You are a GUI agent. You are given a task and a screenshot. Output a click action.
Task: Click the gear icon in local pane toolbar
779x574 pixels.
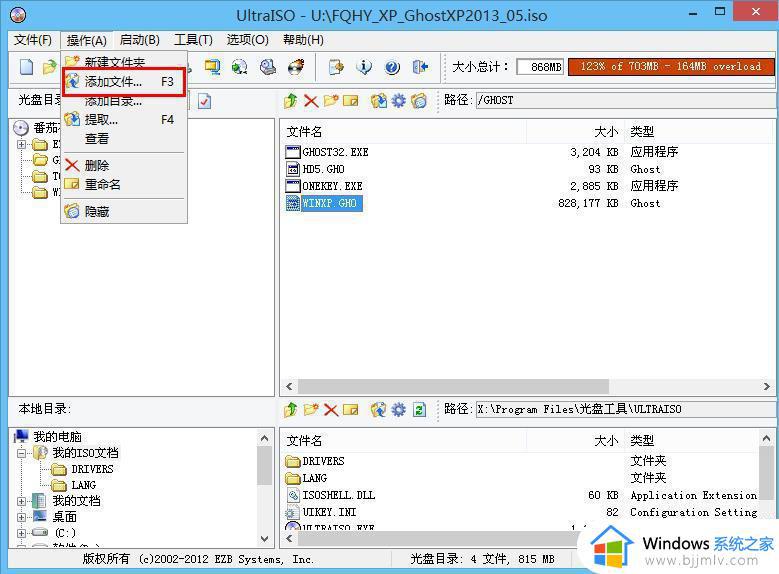pyautogui.click(x=398, y=410)
